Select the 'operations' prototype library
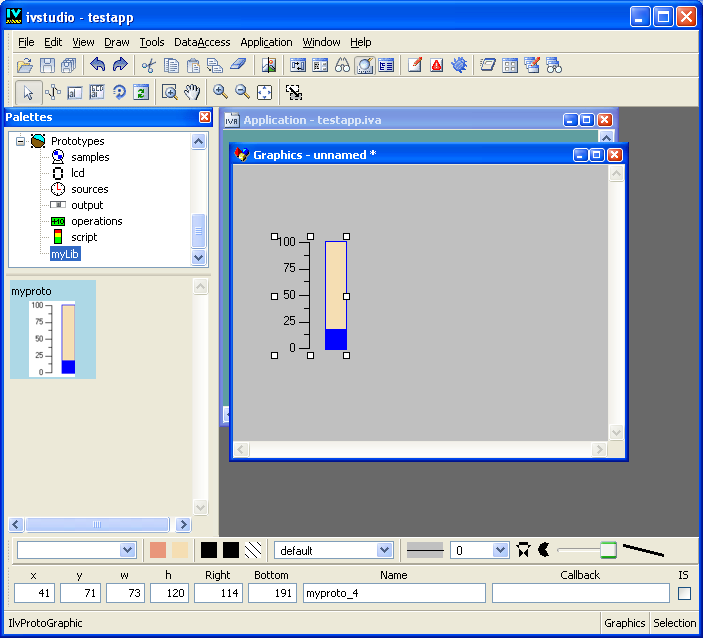The height and width of the screenshot is (638, 703). click(x=96, y=221)
